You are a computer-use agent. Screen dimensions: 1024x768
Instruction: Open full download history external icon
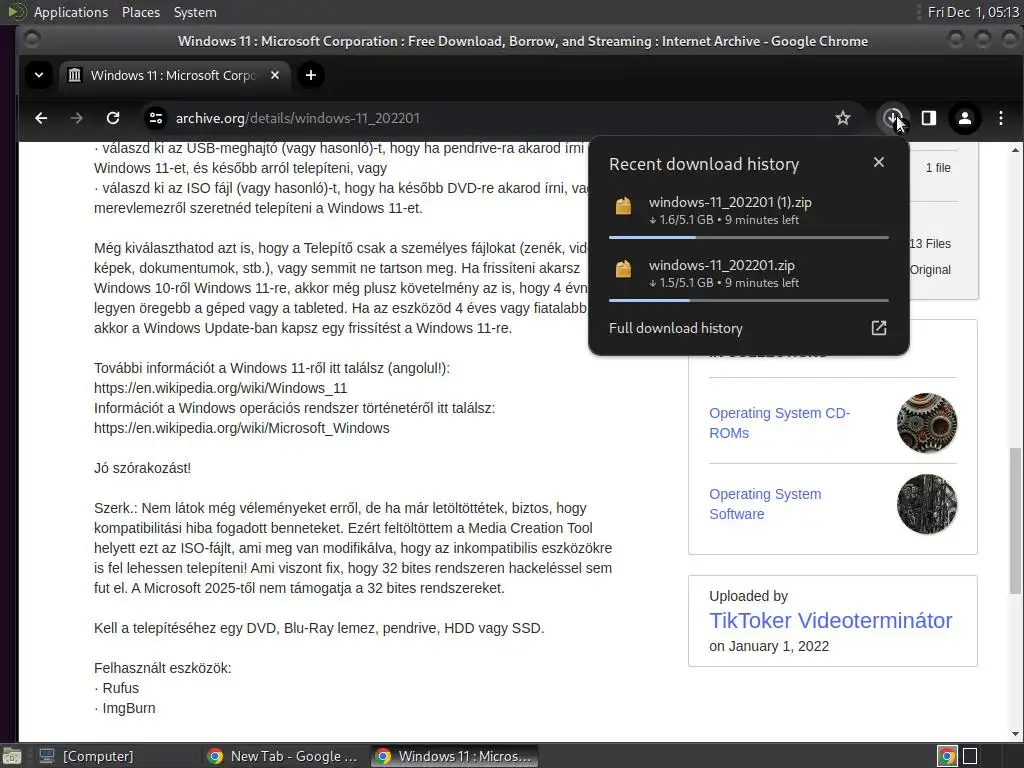[x=879, y=328]
